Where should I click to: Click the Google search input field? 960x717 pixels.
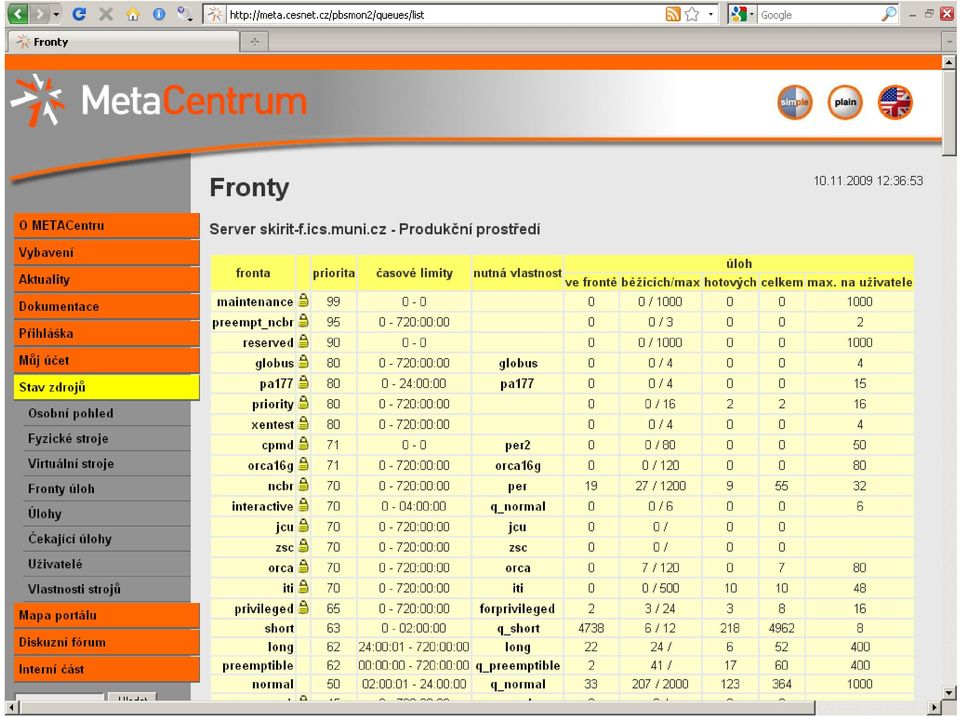[819, 15]
